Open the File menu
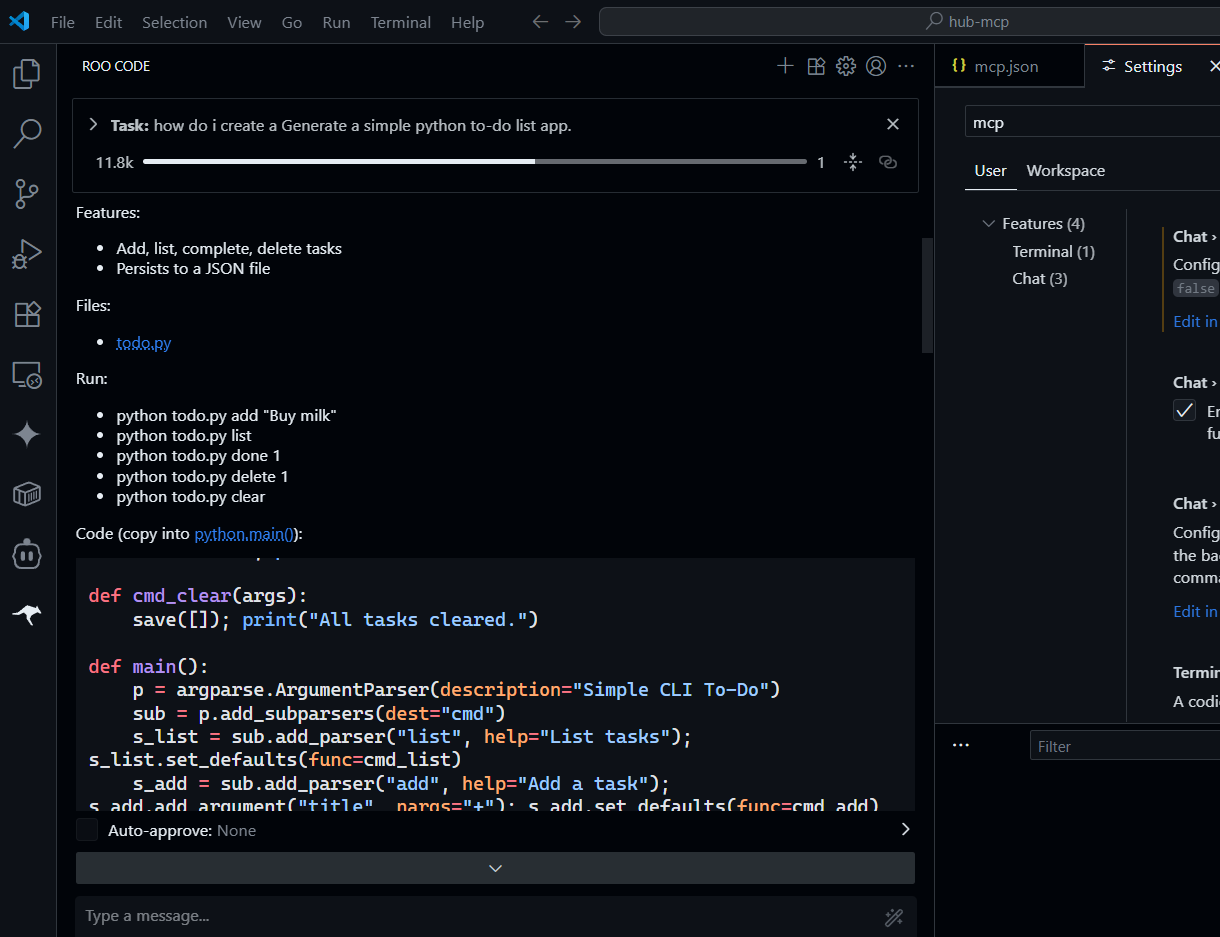This screenshot has width=1220, height=937. tap(62, 22)
